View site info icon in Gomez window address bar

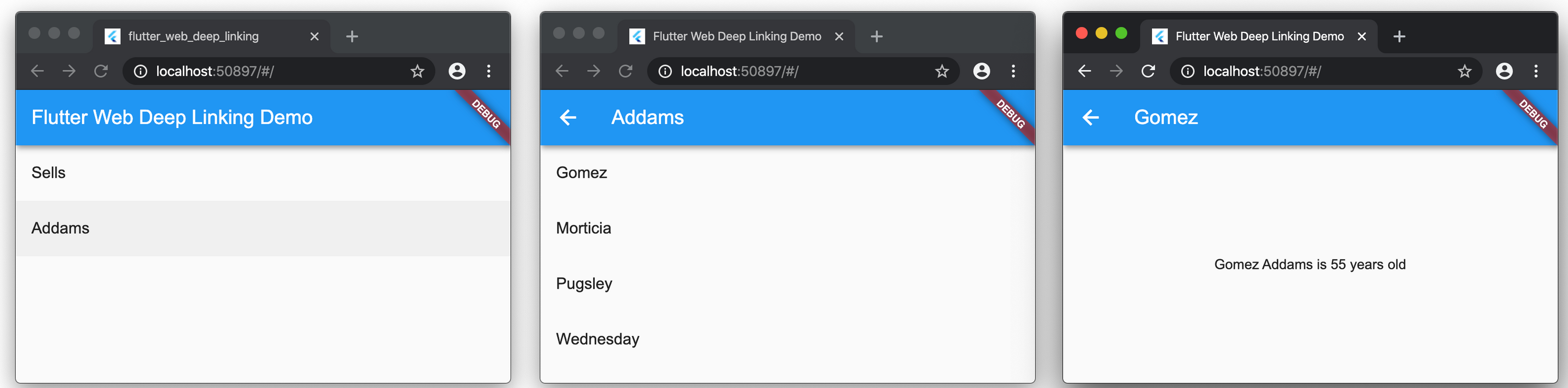pyautogui.click(x=1187, y=71)
